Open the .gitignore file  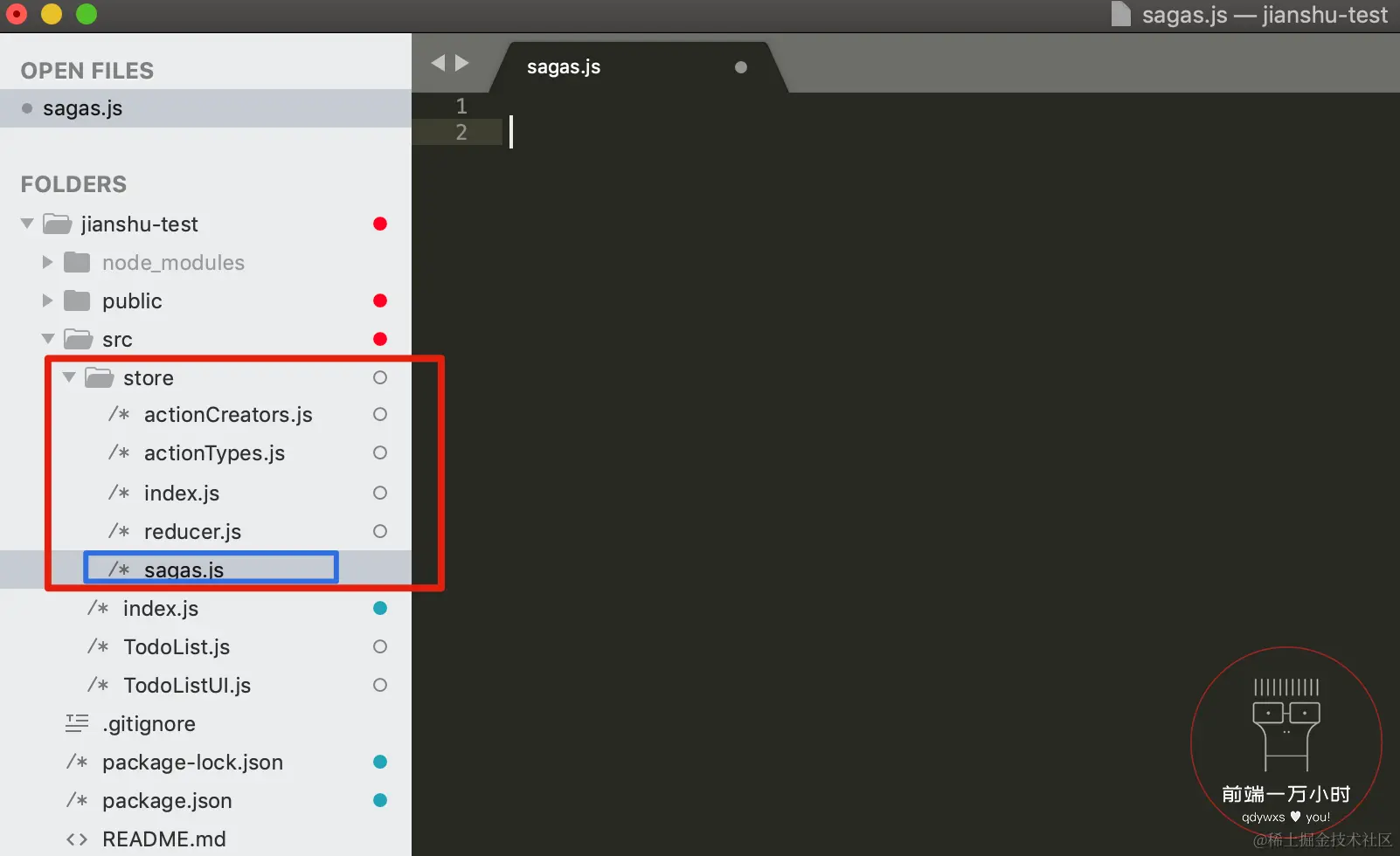tap(149, 724)
